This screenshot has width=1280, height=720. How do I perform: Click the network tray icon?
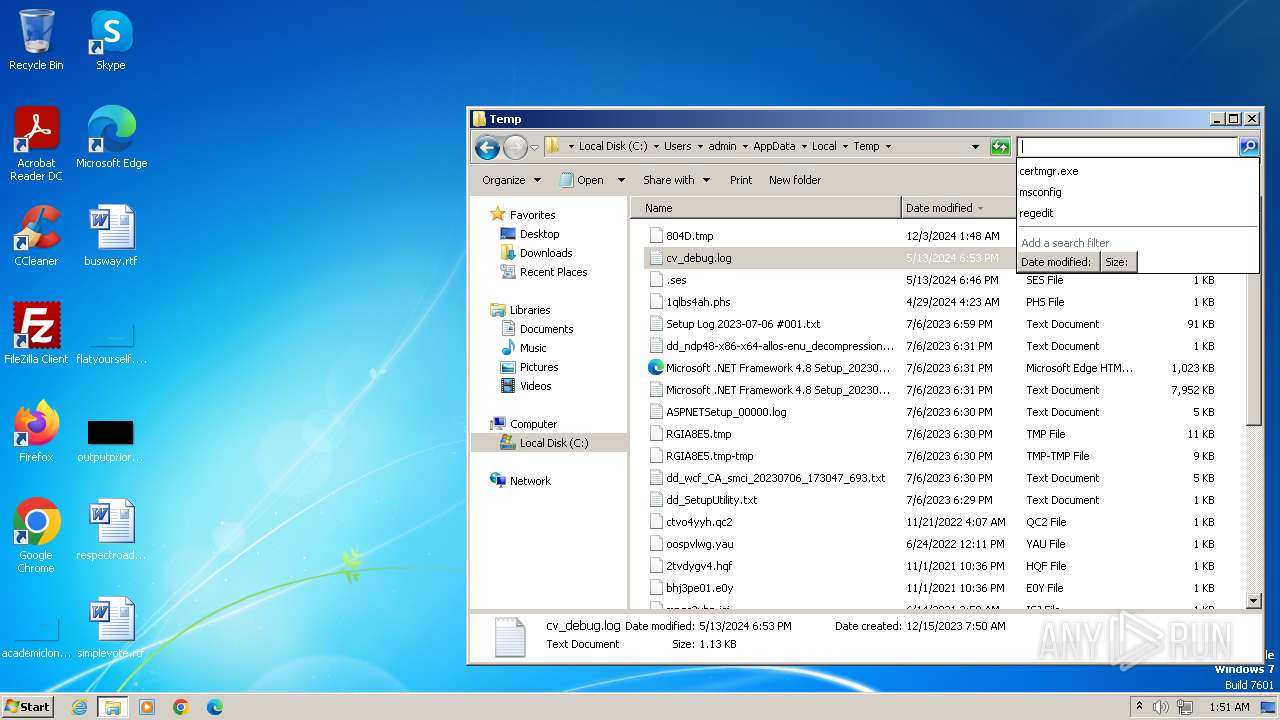point(1185,707)
